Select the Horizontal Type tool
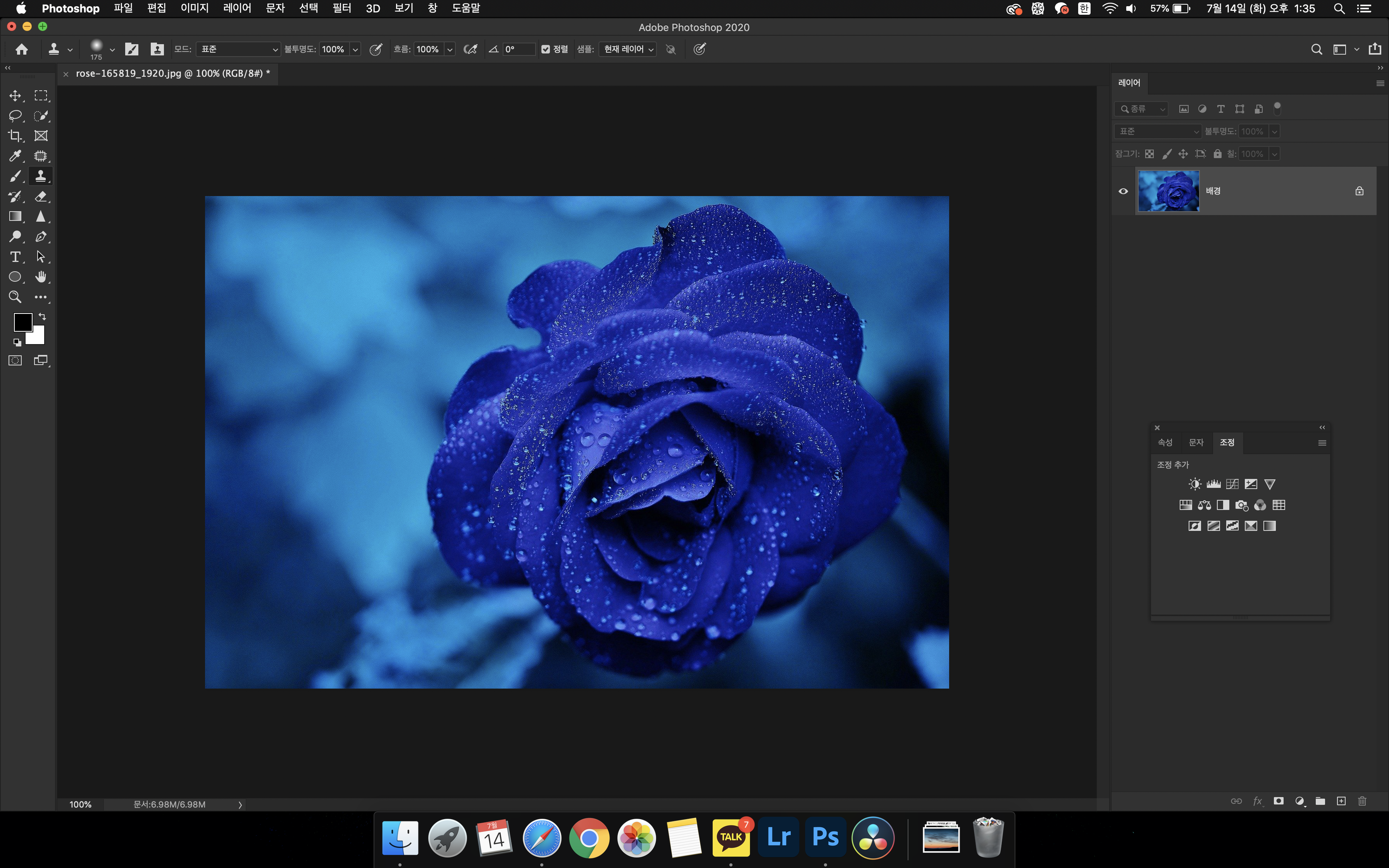 (15, 257)
